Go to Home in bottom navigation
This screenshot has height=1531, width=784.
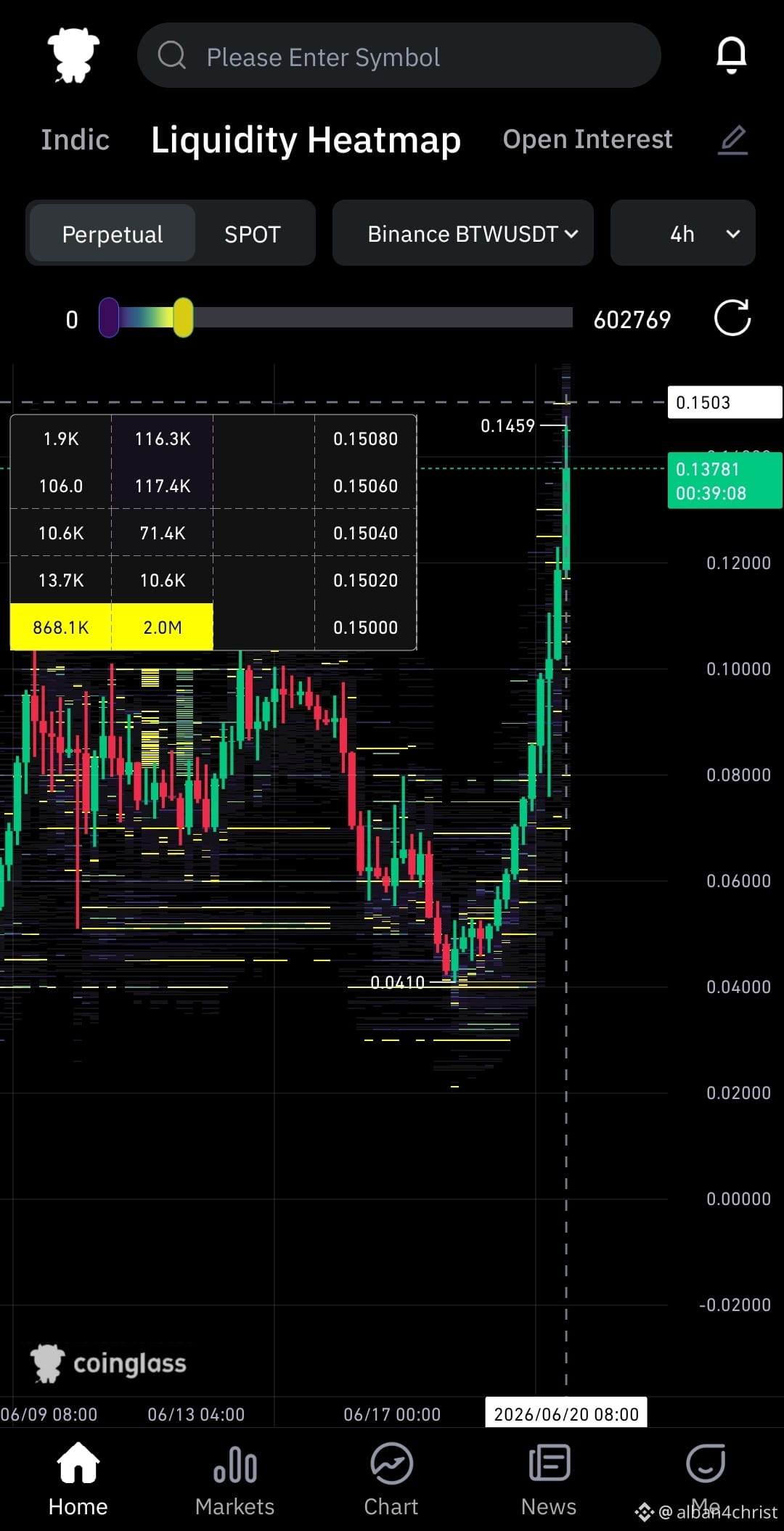(x=78, y=1480)
